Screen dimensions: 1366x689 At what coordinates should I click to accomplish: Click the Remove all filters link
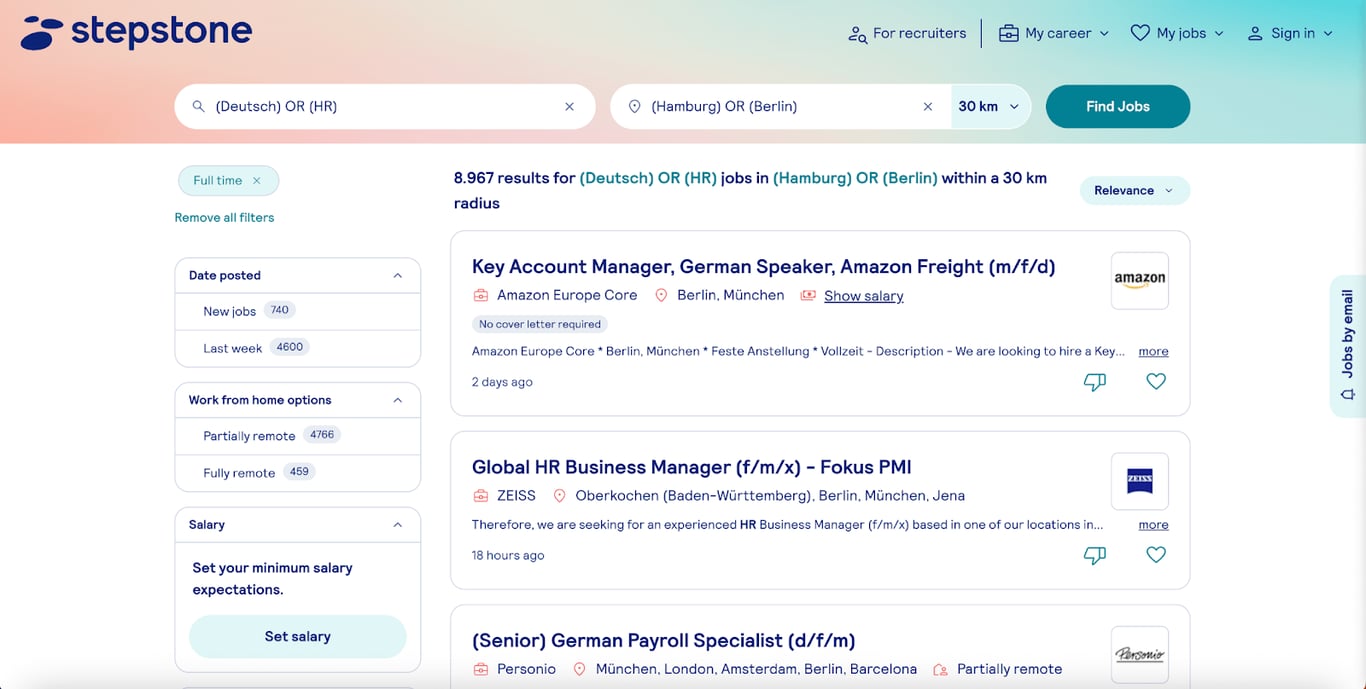[224, 217]
